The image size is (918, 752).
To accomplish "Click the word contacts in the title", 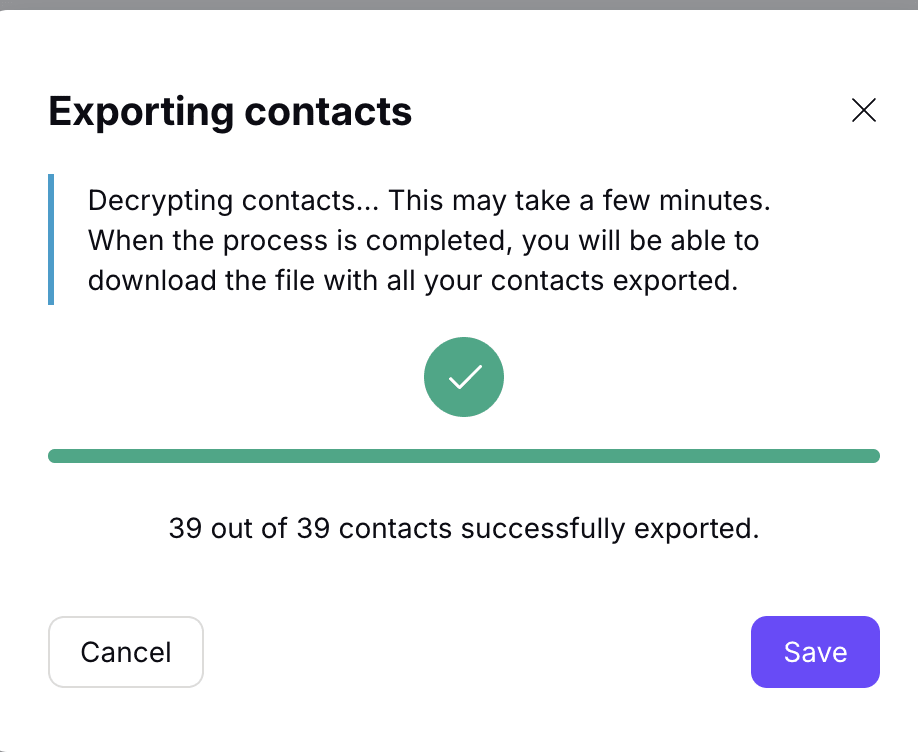I will pyautogui.click(x=328, y=112).
